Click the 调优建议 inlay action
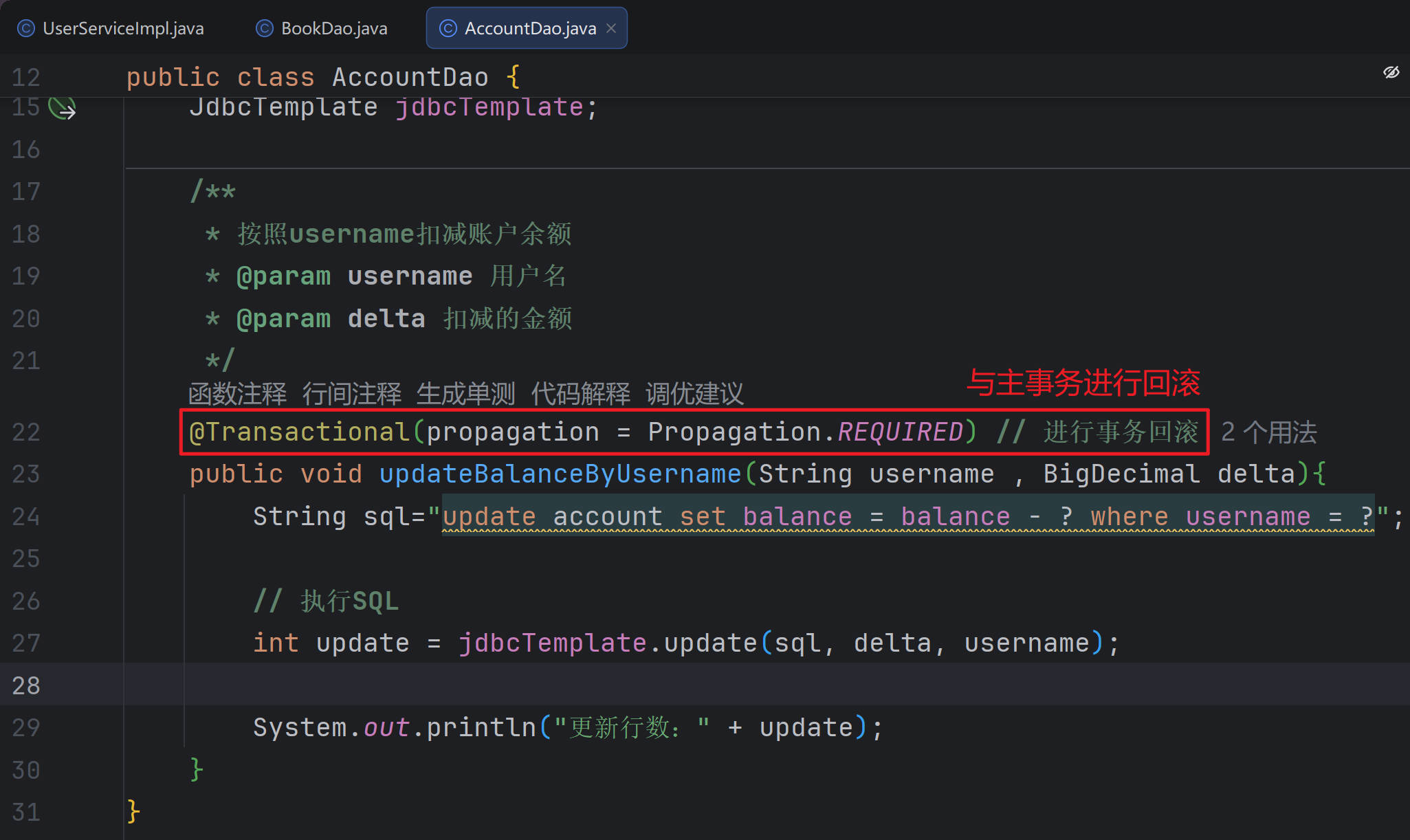 point(694,394)
